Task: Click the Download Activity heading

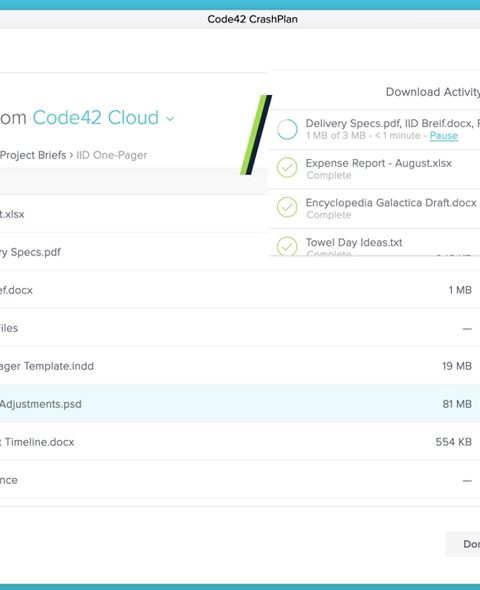Action: click(x=433, y=92)
